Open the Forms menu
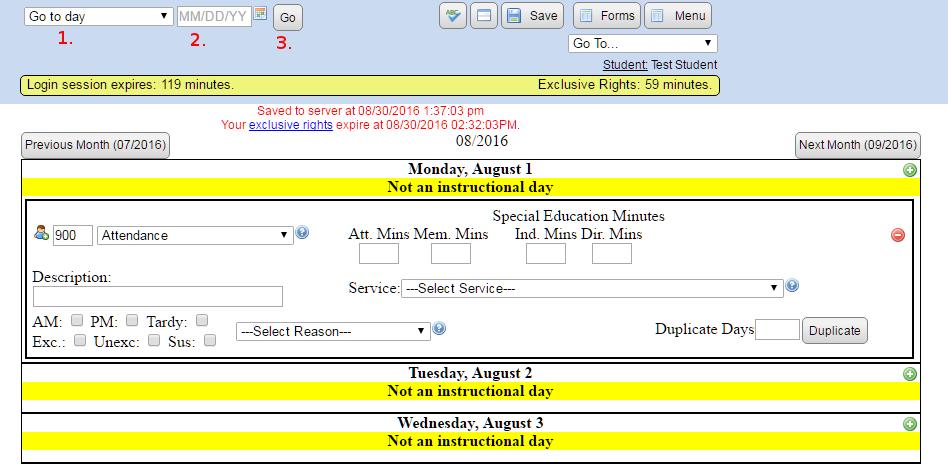 tap(607, 16)
